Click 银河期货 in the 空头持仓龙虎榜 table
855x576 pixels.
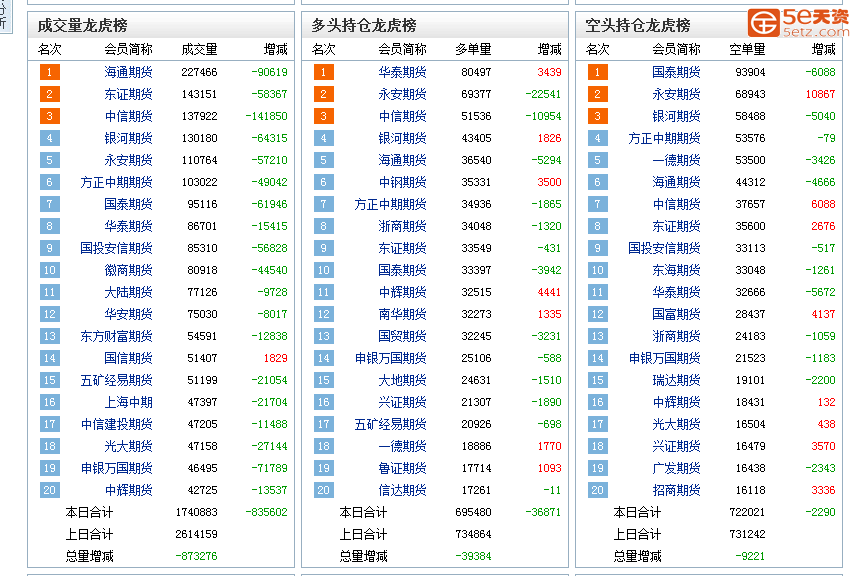click(676, 116)
